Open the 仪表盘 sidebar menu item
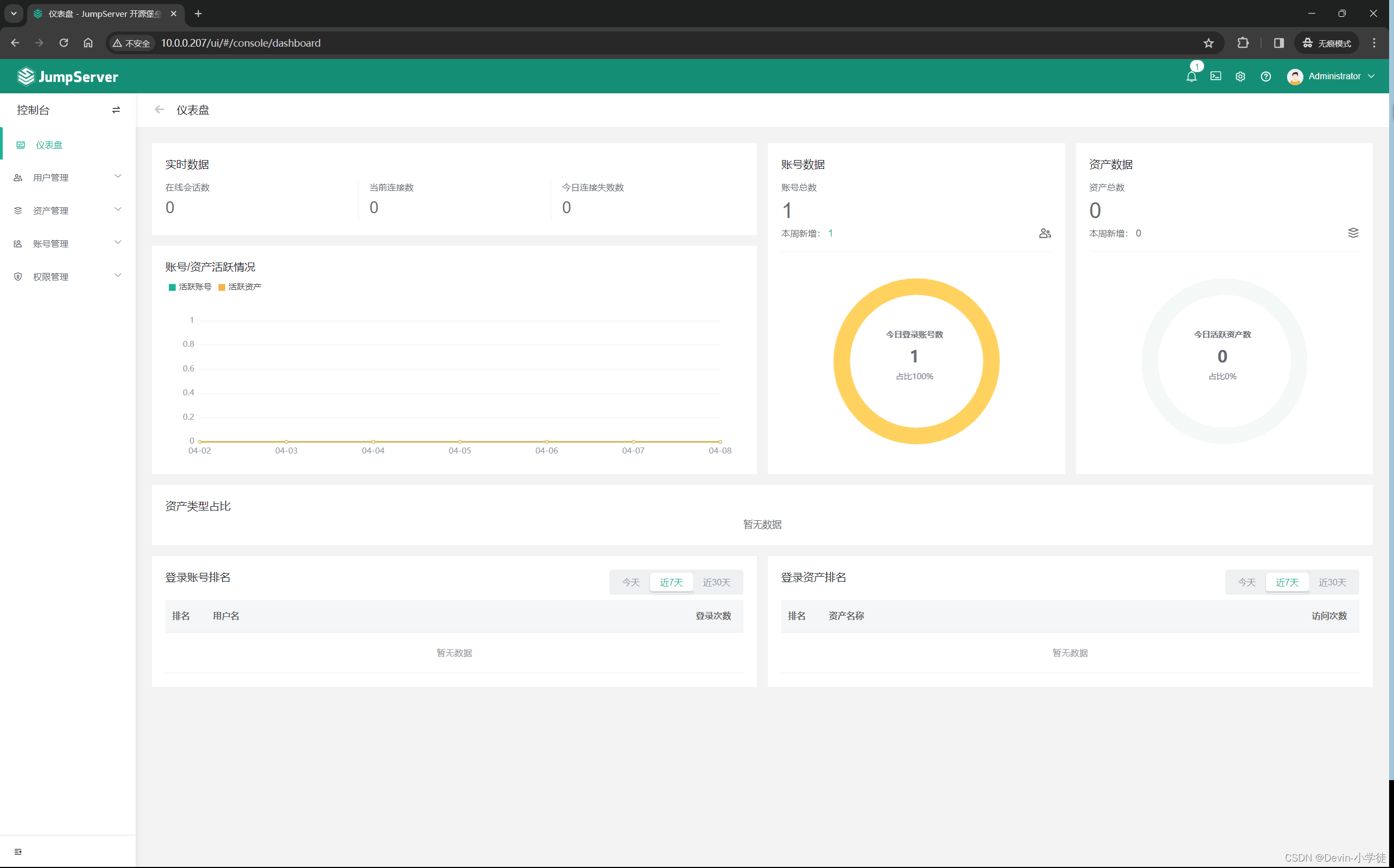This screenshot has height=868, width=1394. click(68, 145)
